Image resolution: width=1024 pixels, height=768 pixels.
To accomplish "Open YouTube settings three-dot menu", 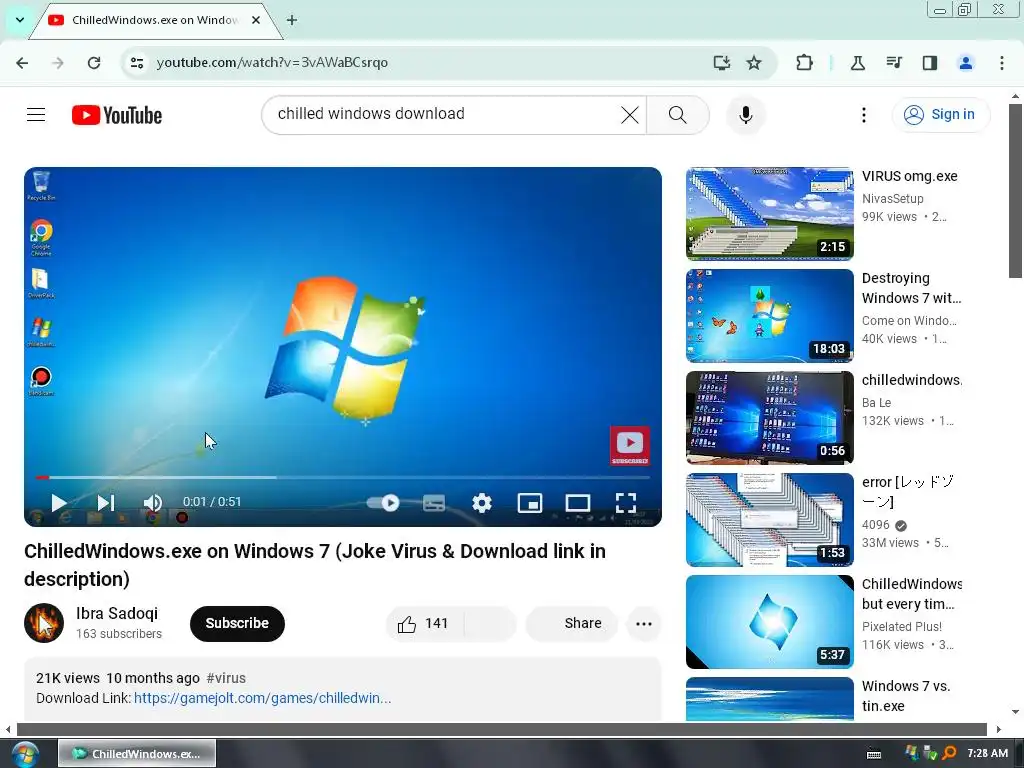I will tap(863, 115).
